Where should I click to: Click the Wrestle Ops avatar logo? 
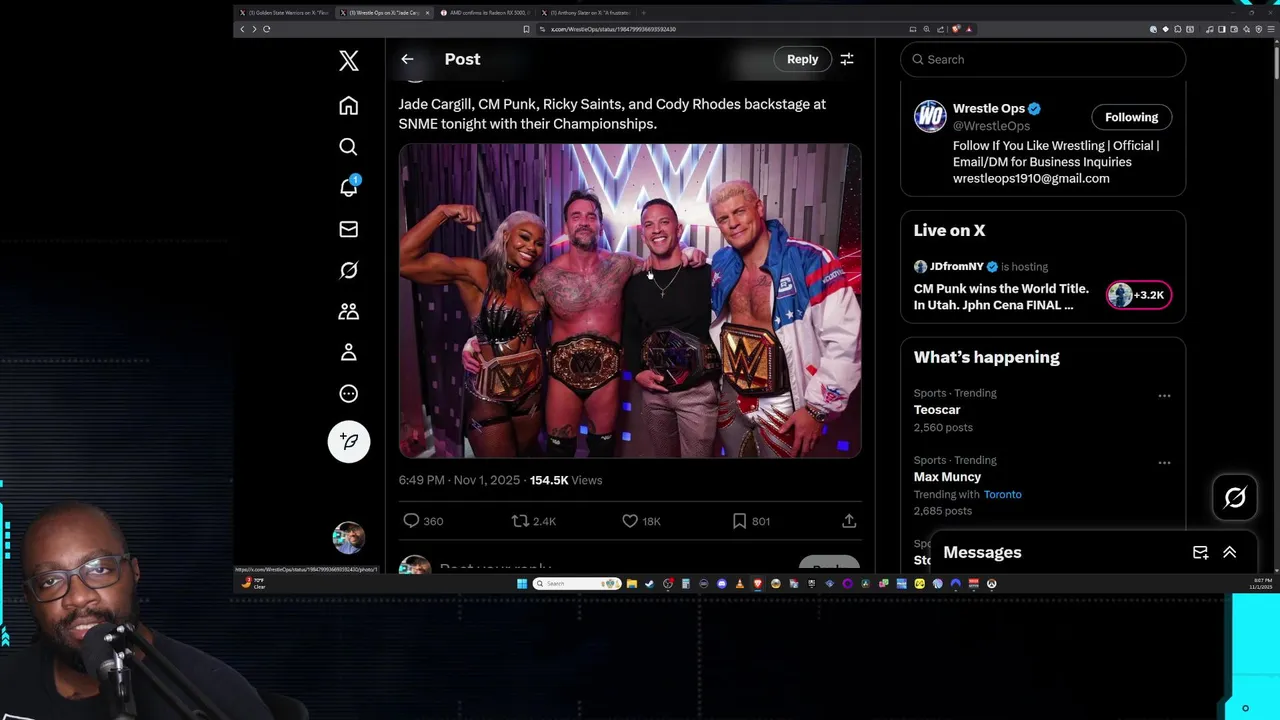point(930,116)
